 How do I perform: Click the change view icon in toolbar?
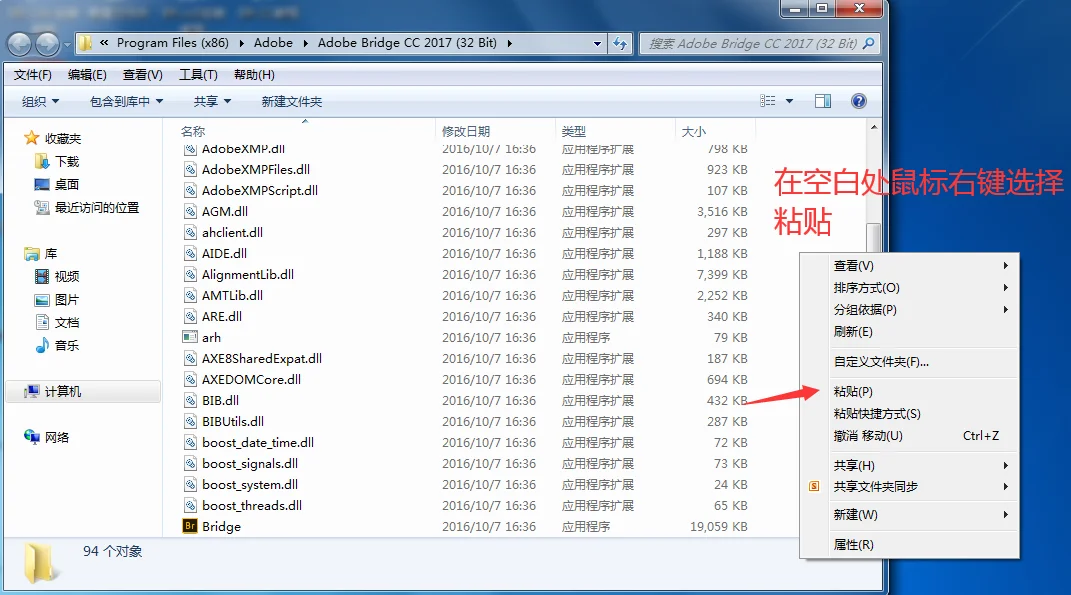768,101
